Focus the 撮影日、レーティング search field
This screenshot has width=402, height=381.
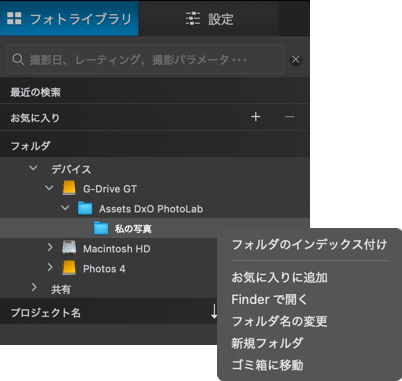[145, 59]
